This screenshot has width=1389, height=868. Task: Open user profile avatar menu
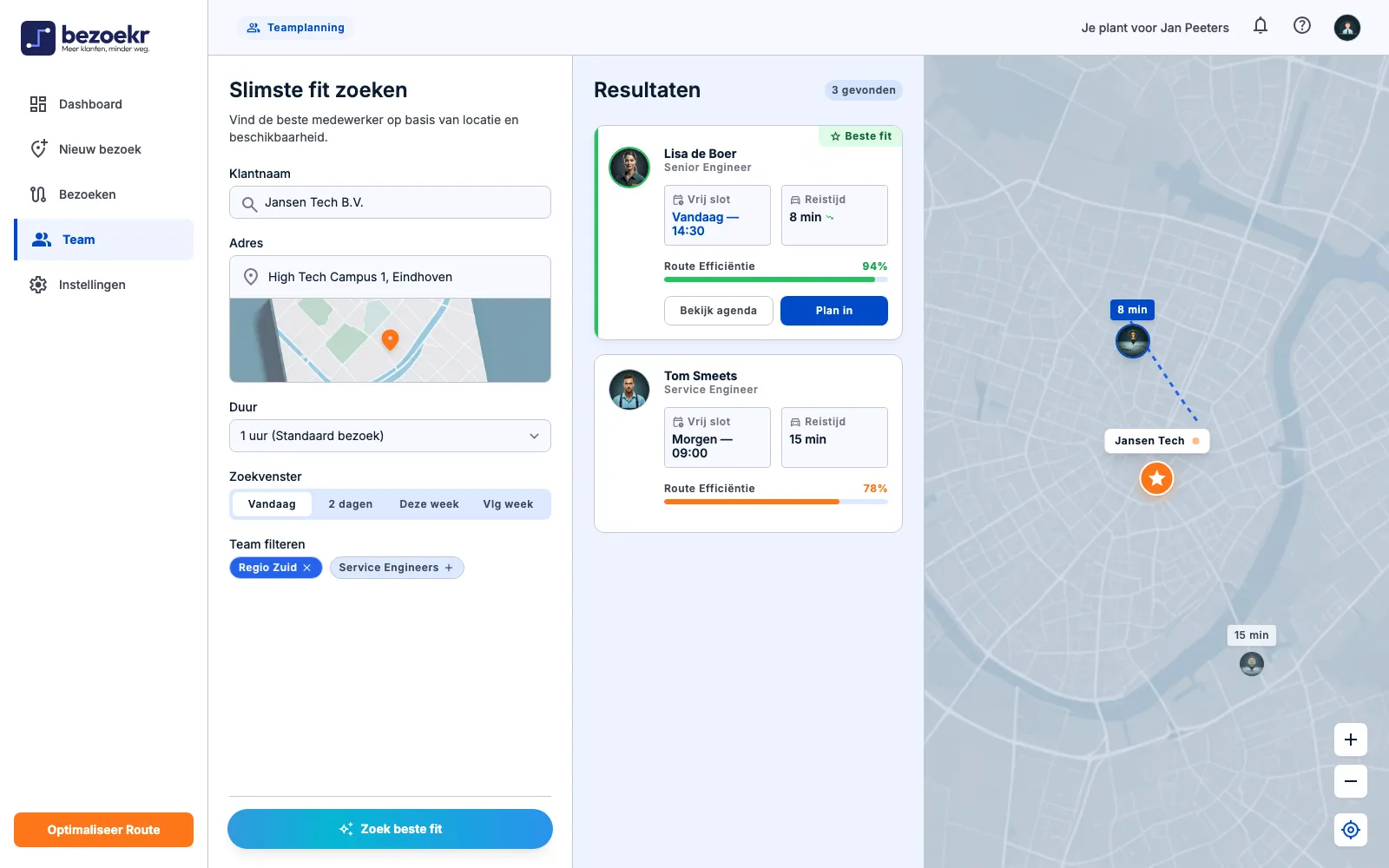[x=1347, y=28]
